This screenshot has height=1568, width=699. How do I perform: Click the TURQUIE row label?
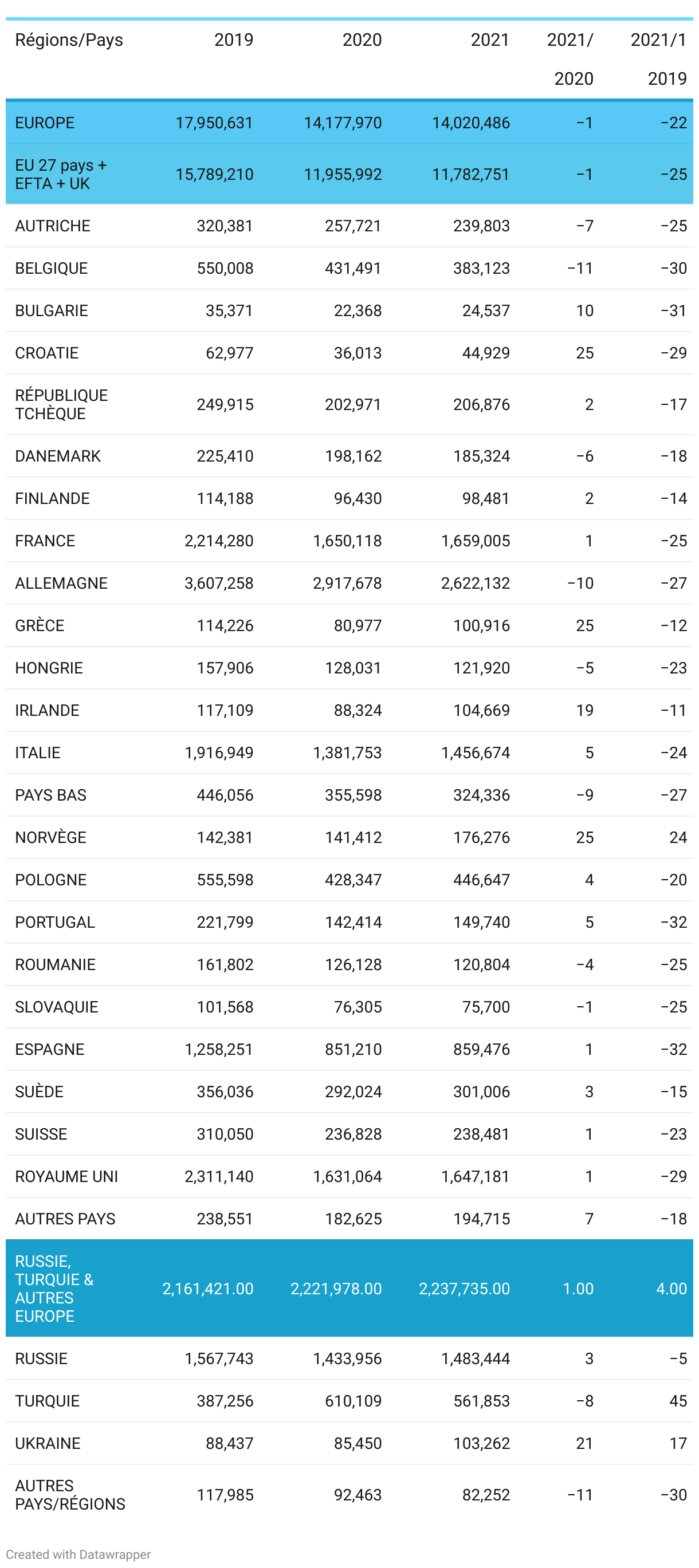[x=47, y=1401]
